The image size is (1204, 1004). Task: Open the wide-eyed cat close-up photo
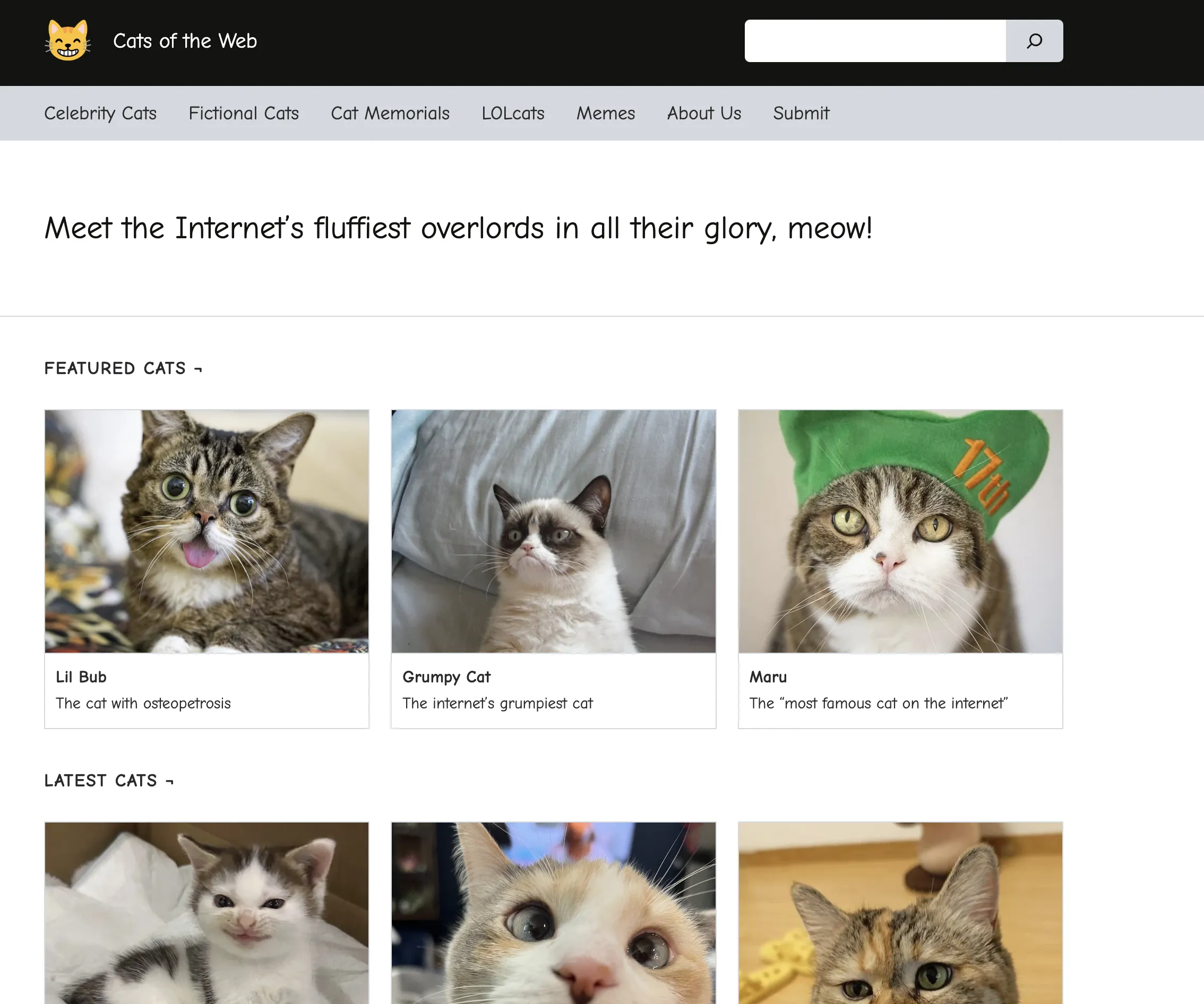[553, 913]
